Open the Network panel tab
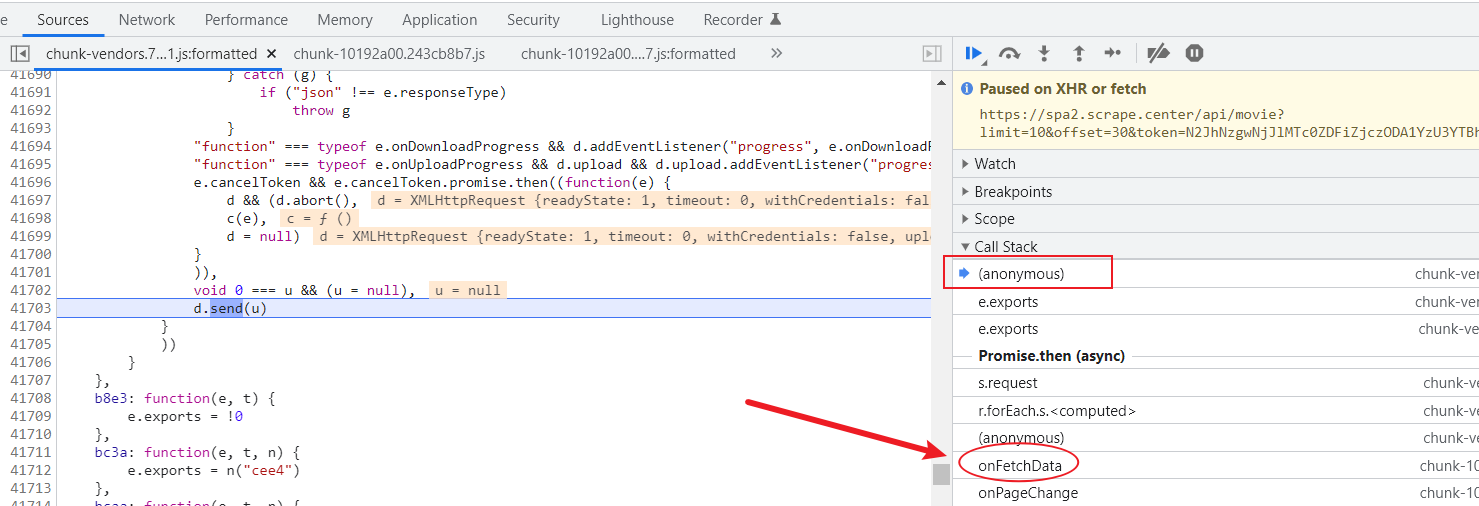 (146, 20)
